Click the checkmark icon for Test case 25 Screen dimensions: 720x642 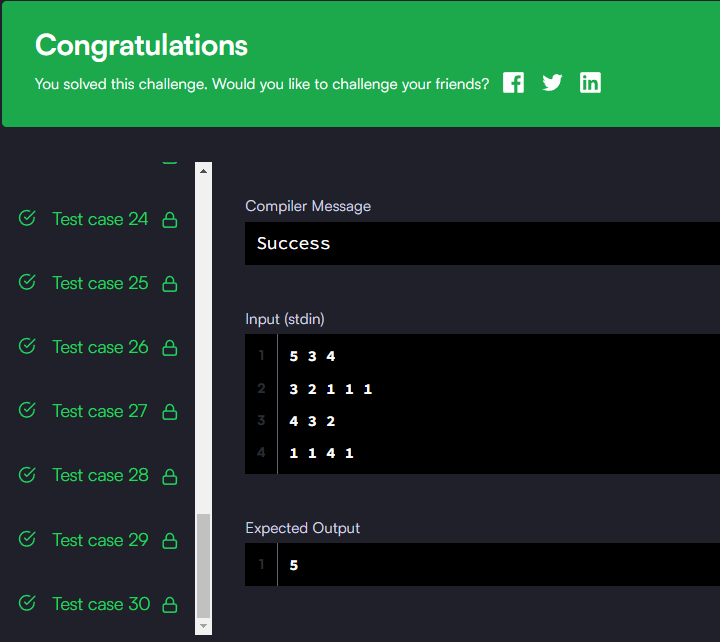point(27,282)
